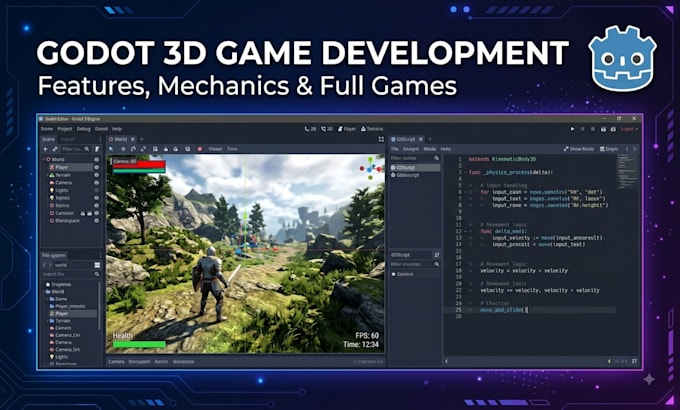
Task: Open the red renderer dropdown at top right
Action: click(x=629, y=129)
